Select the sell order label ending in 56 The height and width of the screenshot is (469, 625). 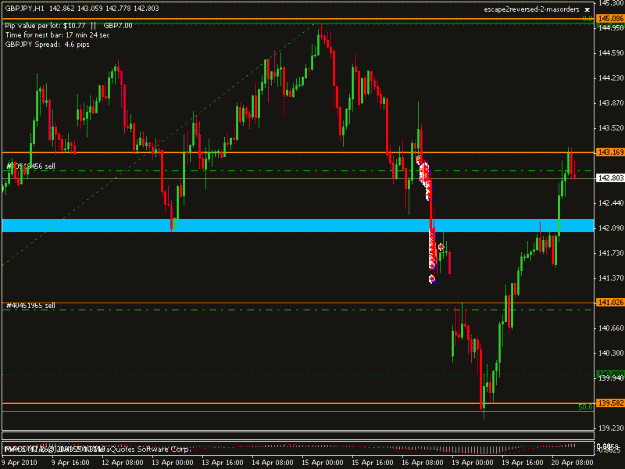click(31, 166)
